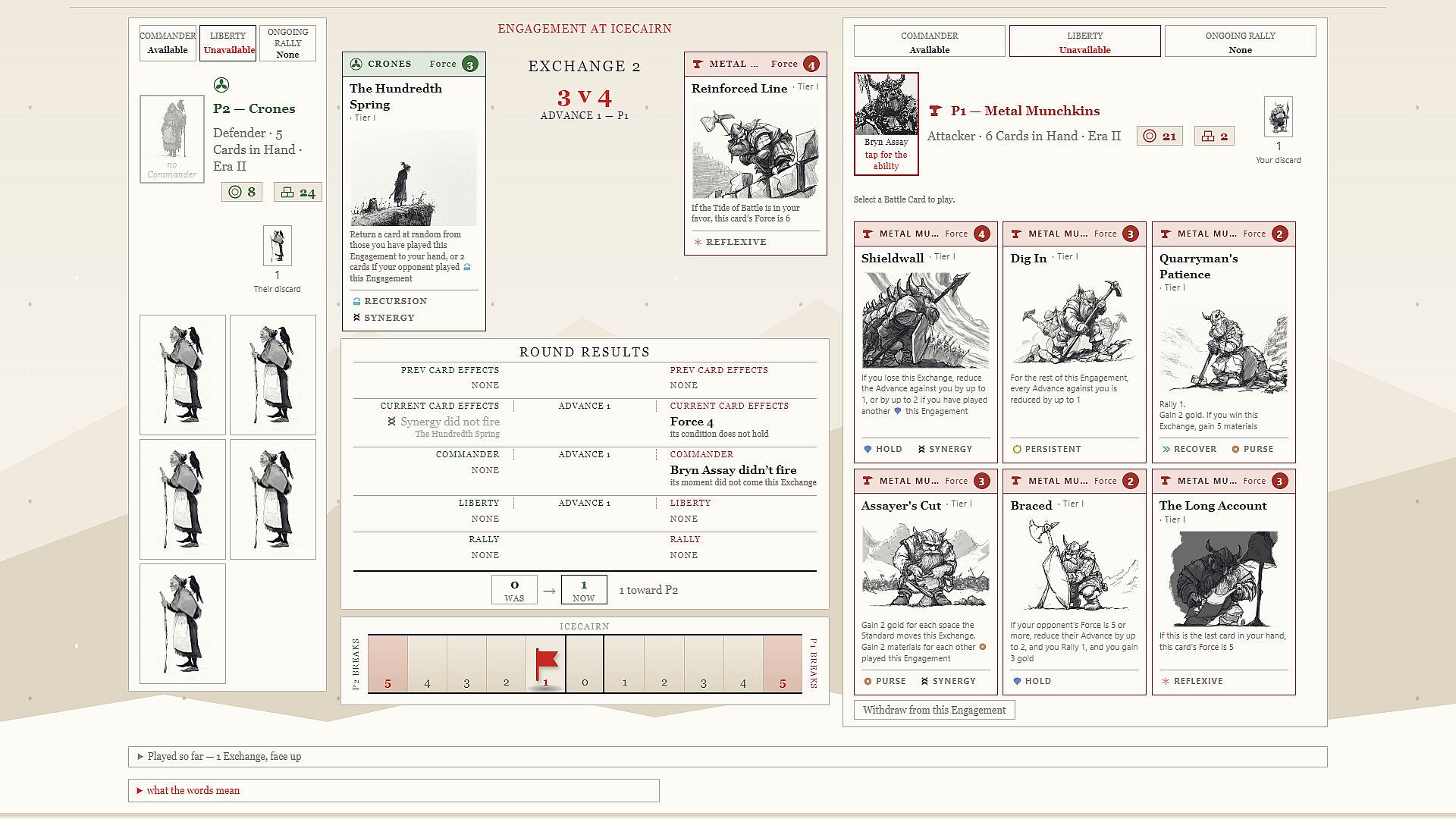Select P1 Ongoing Rally tab
This screenshot has height=819, width=1456.
click(1240, 42)
